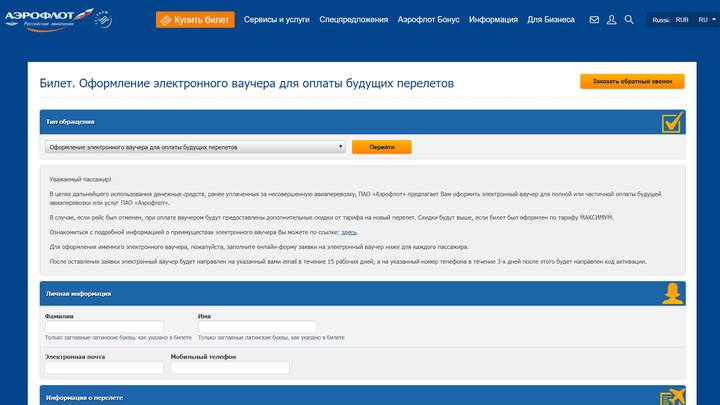The image size is (720, 405).
Task: Click the Личная информация section header
Action: coord(363,293)
